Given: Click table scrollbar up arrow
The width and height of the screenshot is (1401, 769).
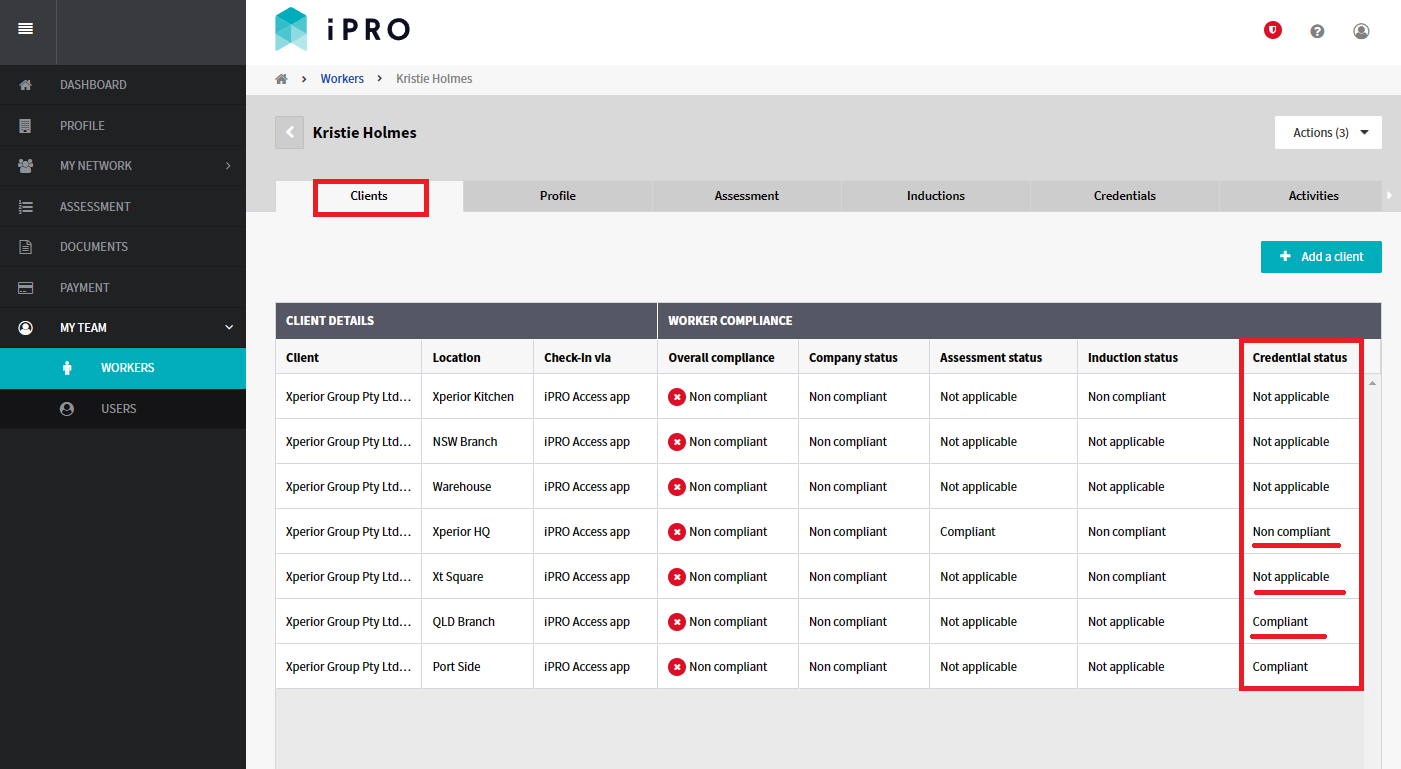Looking at the screenshot, I should (x=1372, y=383).
